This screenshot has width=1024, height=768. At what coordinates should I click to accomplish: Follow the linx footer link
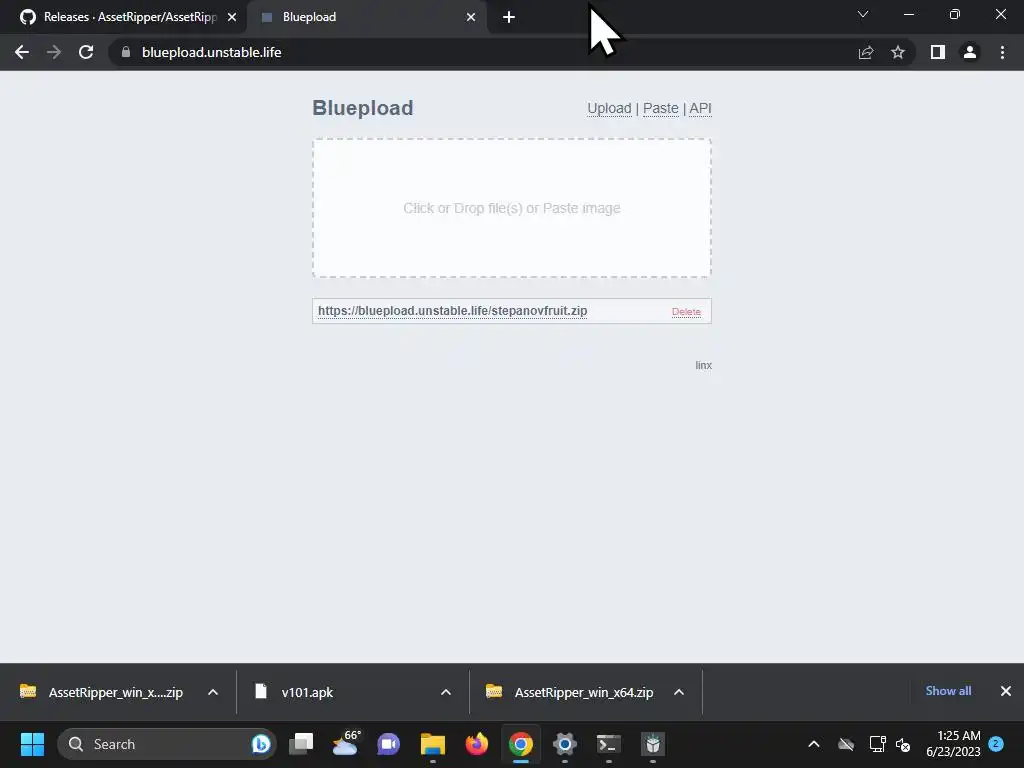703,365
